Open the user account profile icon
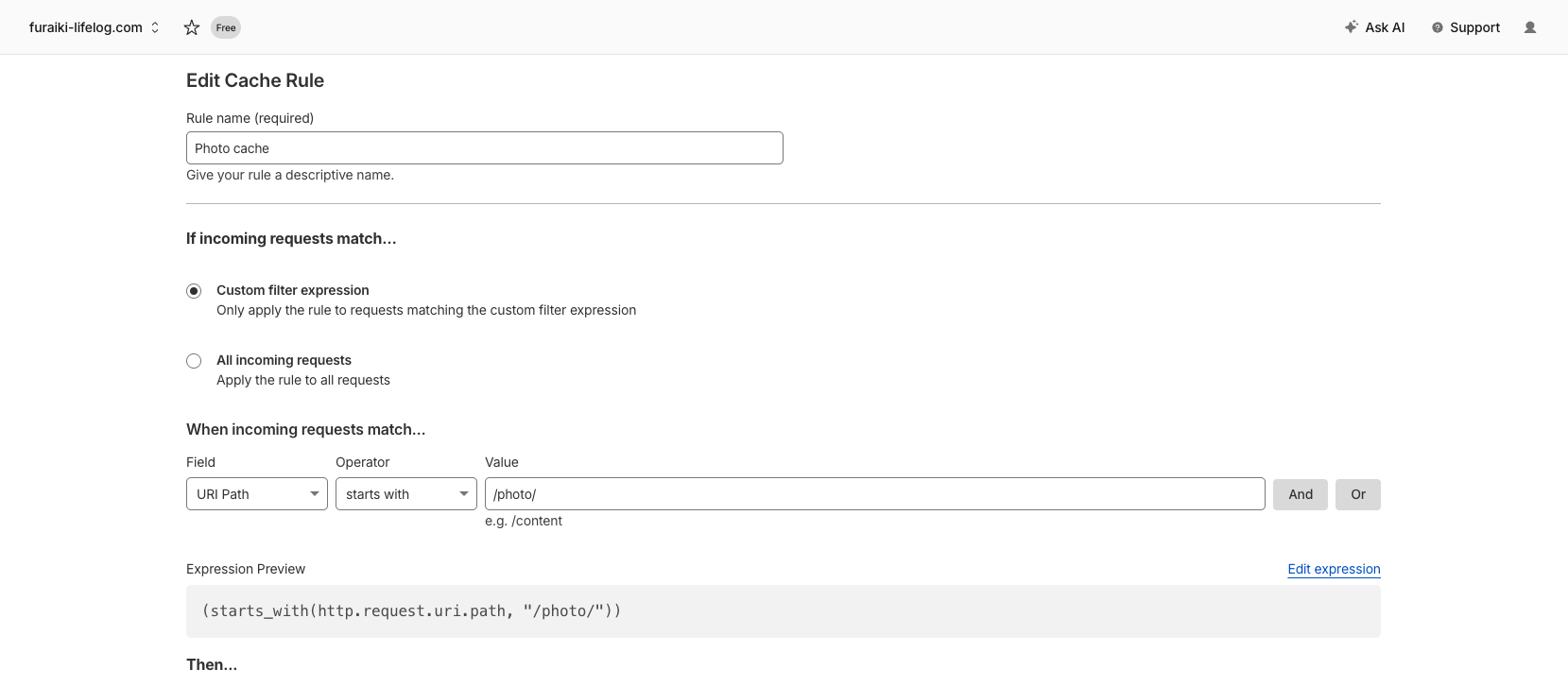 click(1530, 27)
